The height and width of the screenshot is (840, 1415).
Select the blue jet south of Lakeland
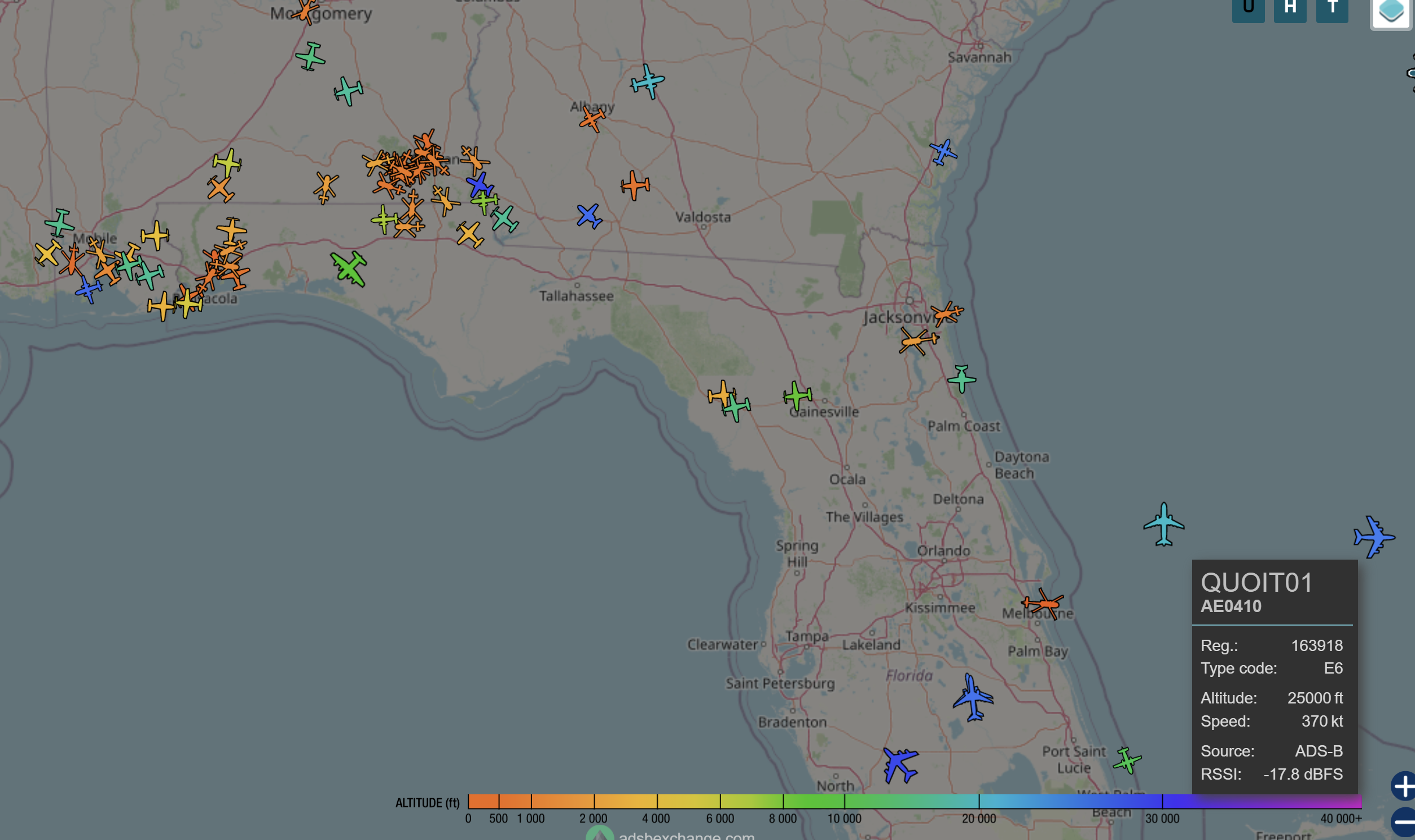click(973, 697)
